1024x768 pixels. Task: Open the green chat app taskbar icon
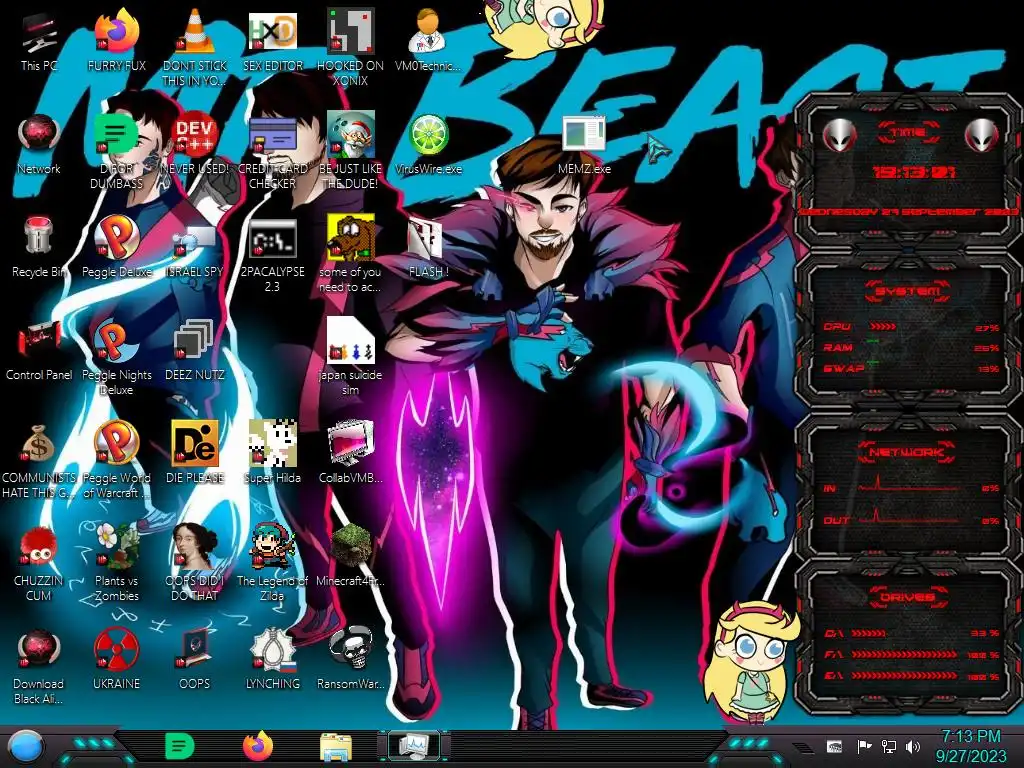[x=180, y=746]
